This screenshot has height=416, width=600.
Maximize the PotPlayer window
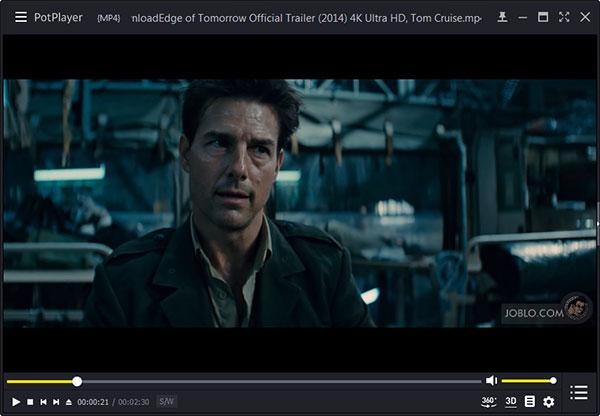point(543,17)
